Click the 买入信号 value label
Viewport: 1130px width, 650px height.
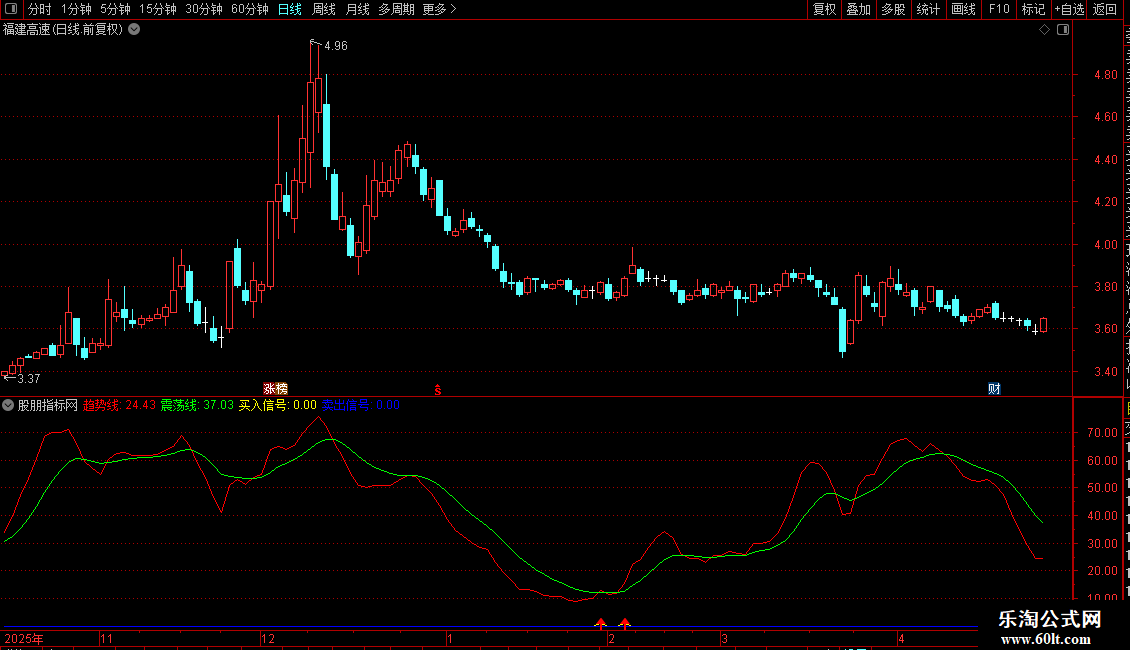(277, 405)
